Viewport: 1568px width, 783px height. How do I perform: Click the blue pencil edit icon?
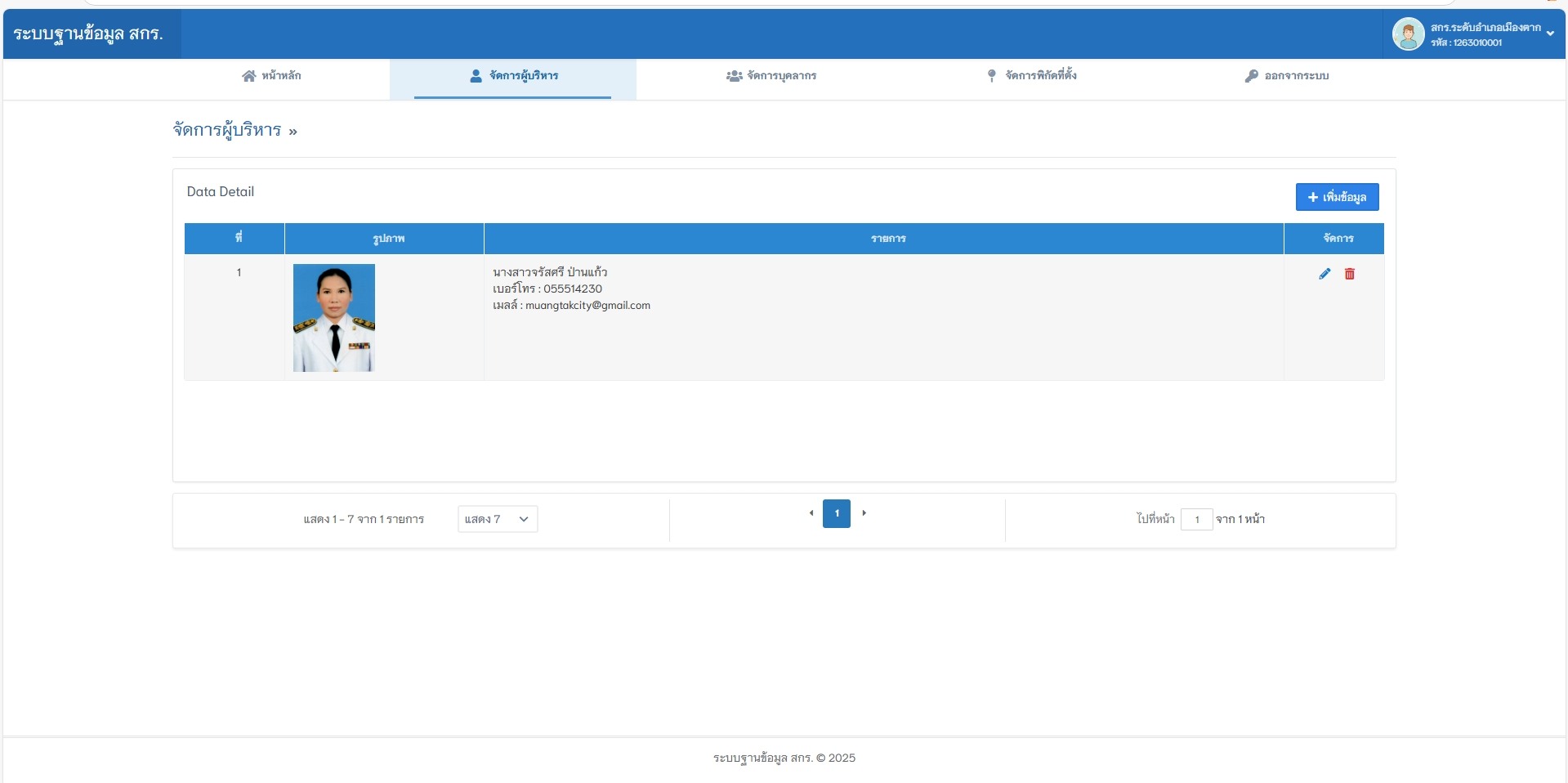coord(1325,274)
